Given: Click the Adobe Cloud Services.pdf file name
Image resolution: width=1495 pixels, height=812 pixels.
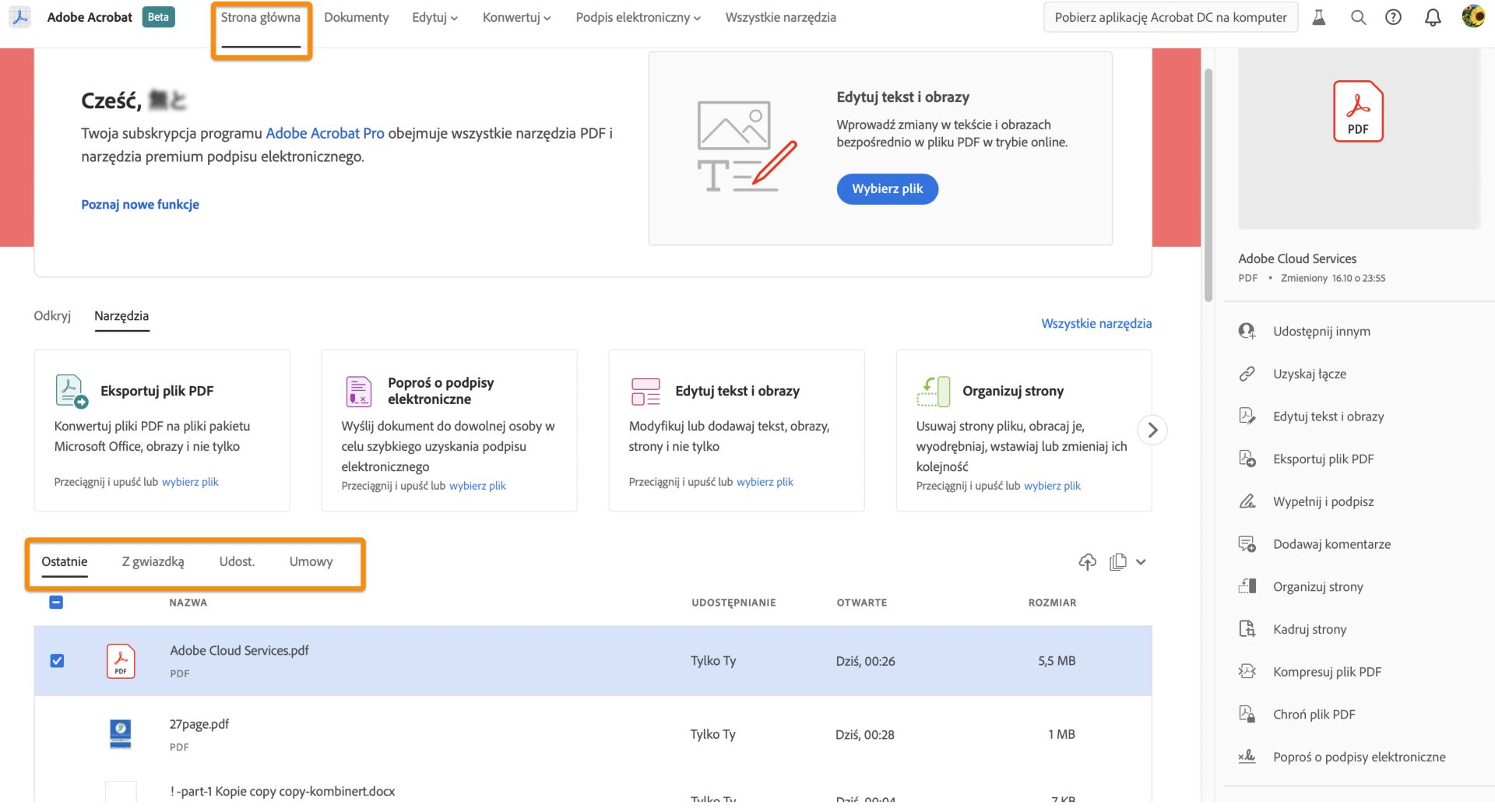Looking at the screenshot, I should coord(239,651).
